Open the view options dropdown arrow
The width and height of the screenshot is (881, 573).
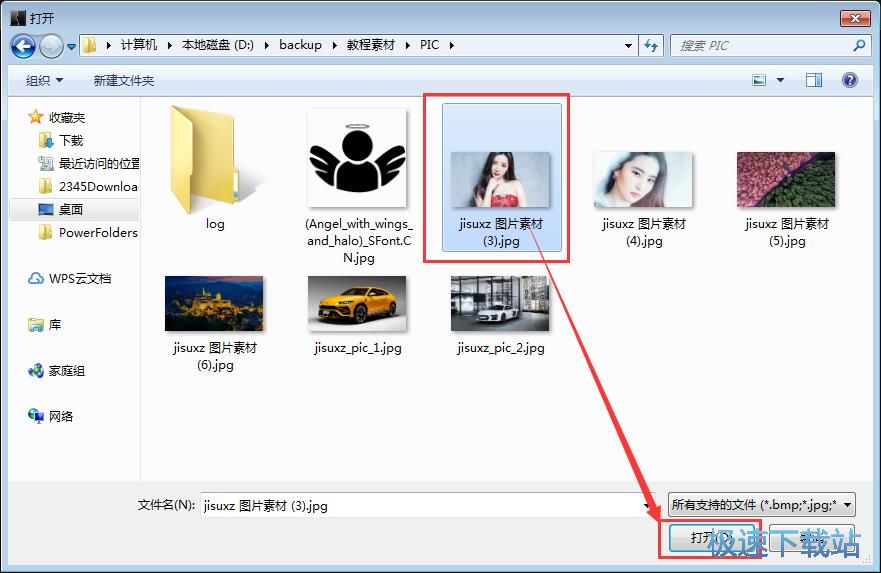780,80
